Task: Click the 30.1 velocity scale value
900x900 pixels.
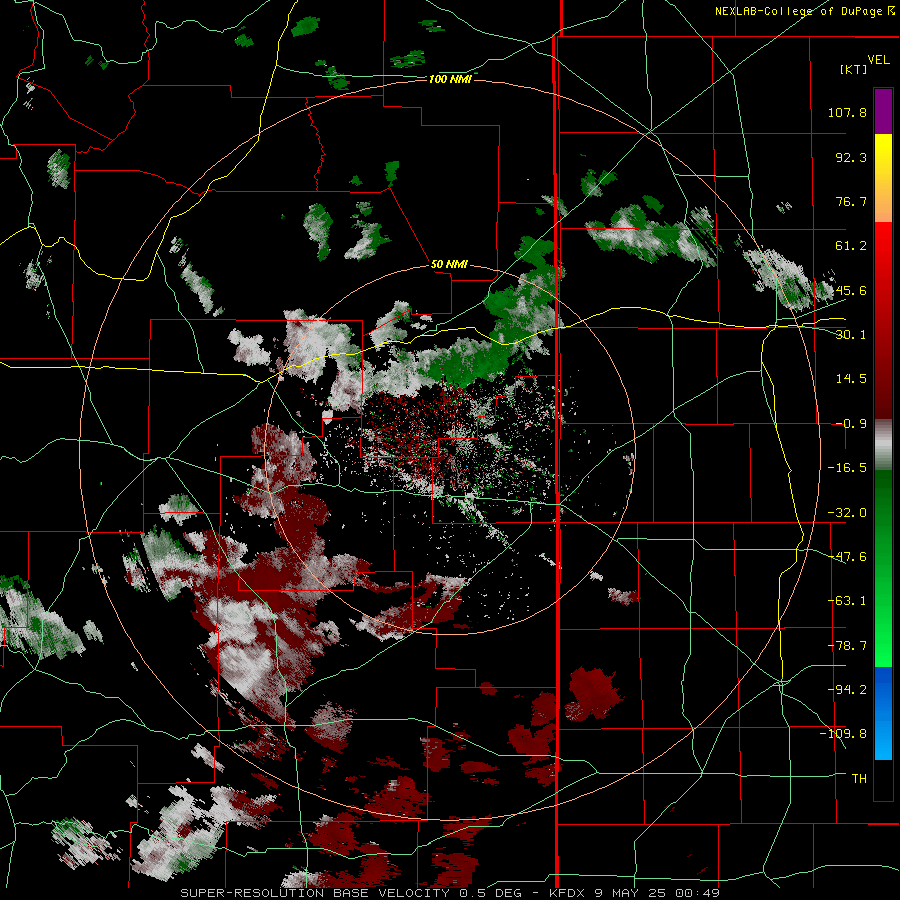Action: pos(851,335)
